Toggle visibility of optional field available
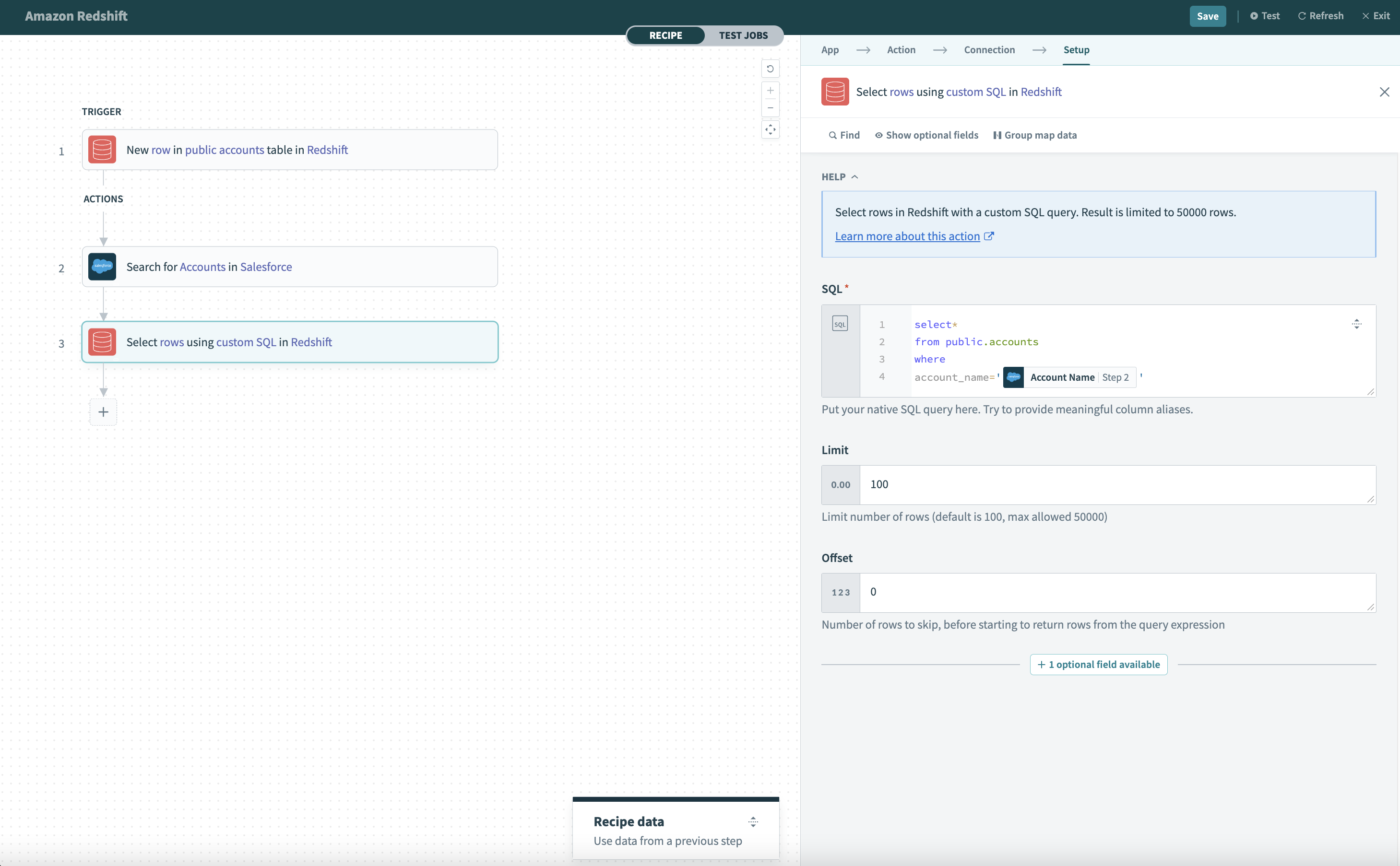The height and width of the screenshot is (866, 1400). [x=1098, y=664]
